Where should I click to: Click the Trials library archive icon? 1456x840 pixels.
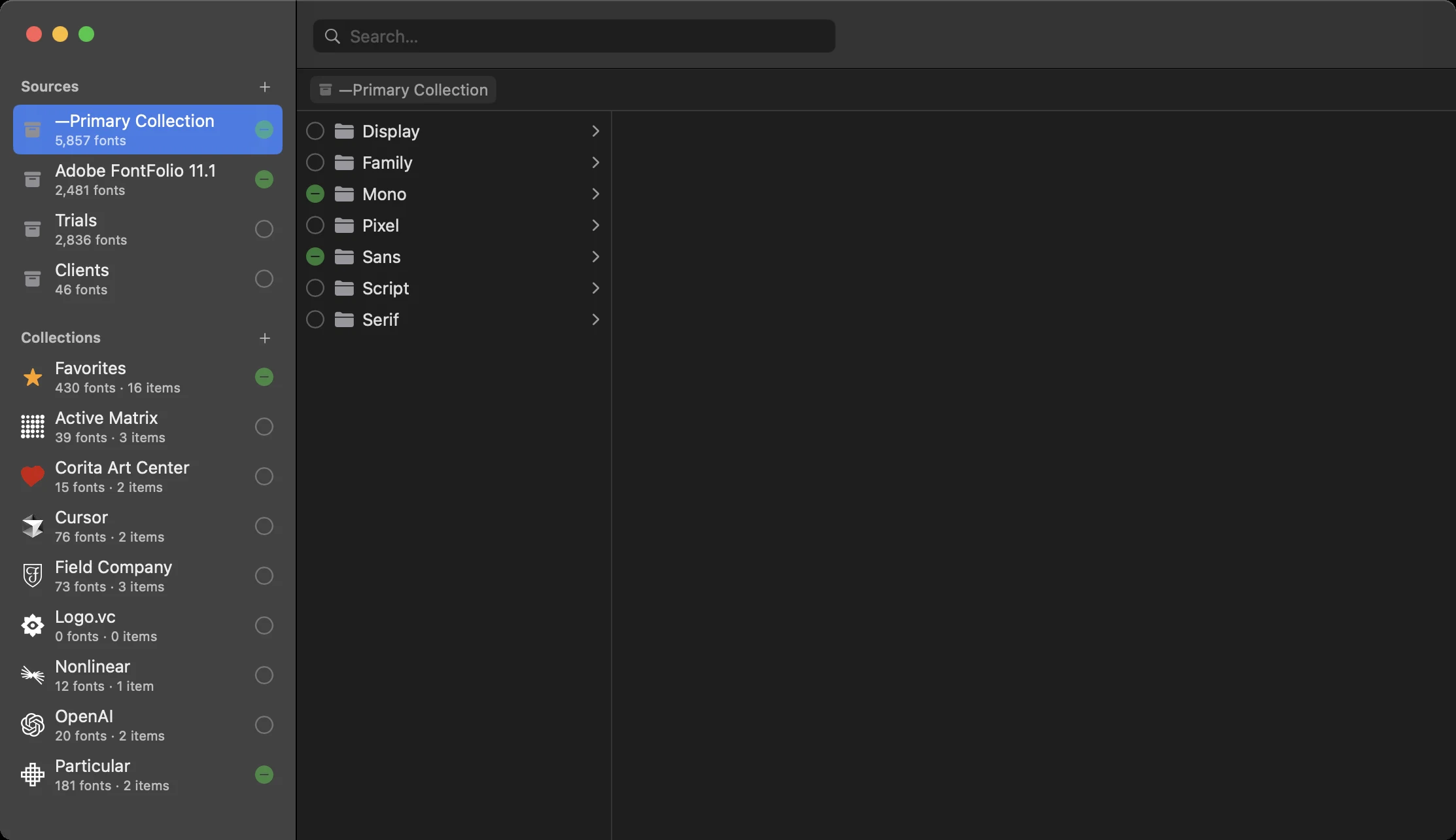point(32,229)
